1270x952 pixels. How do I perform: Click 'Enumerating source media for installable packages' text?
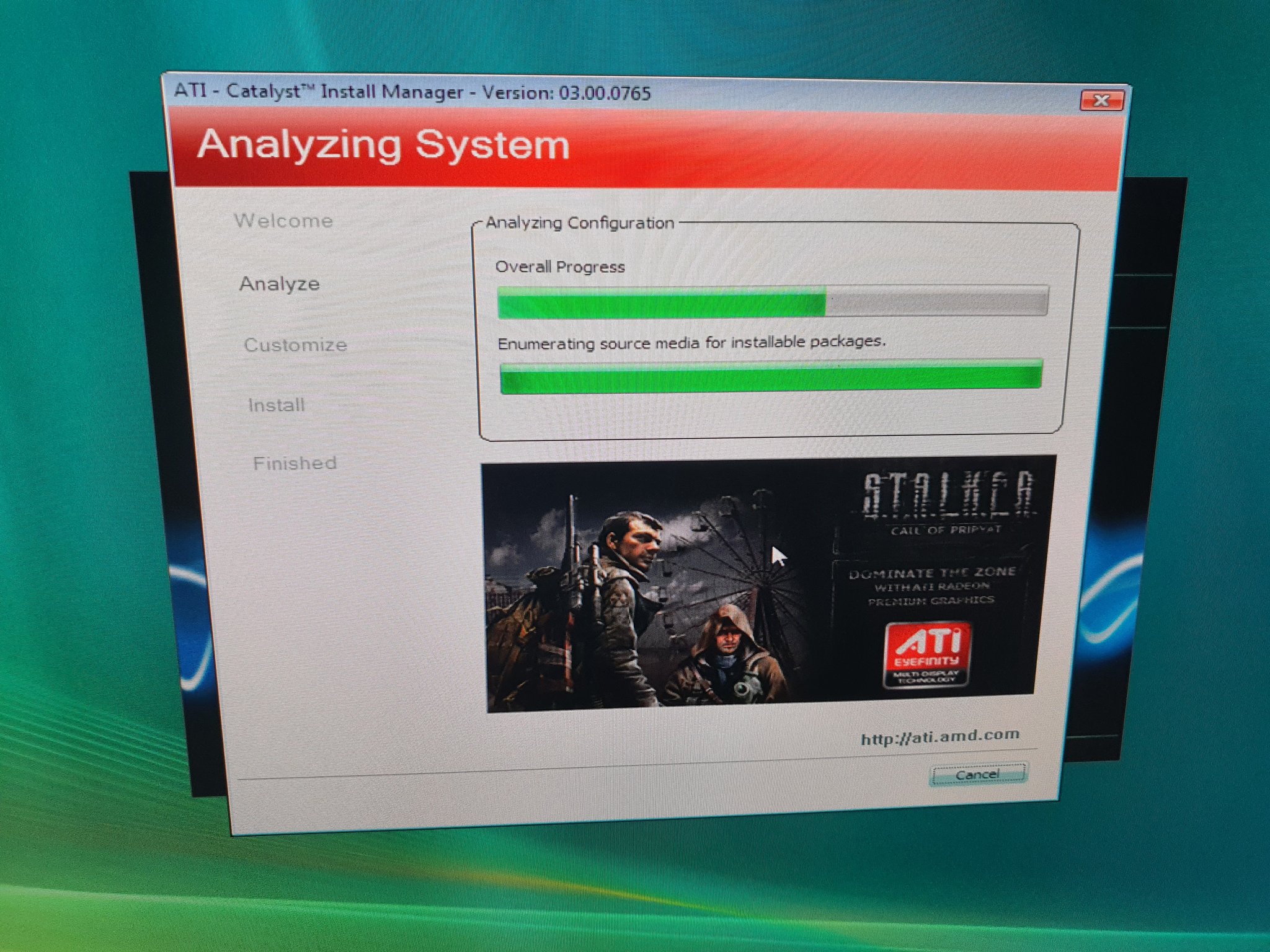click(x=691, y=342)
